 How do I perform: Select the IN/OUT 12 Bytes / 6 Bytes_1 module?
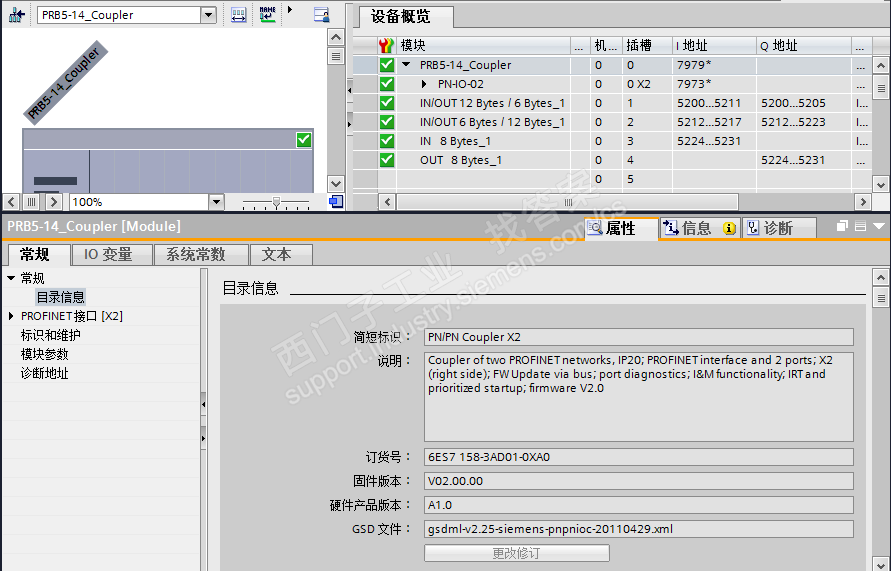(492, 103)
